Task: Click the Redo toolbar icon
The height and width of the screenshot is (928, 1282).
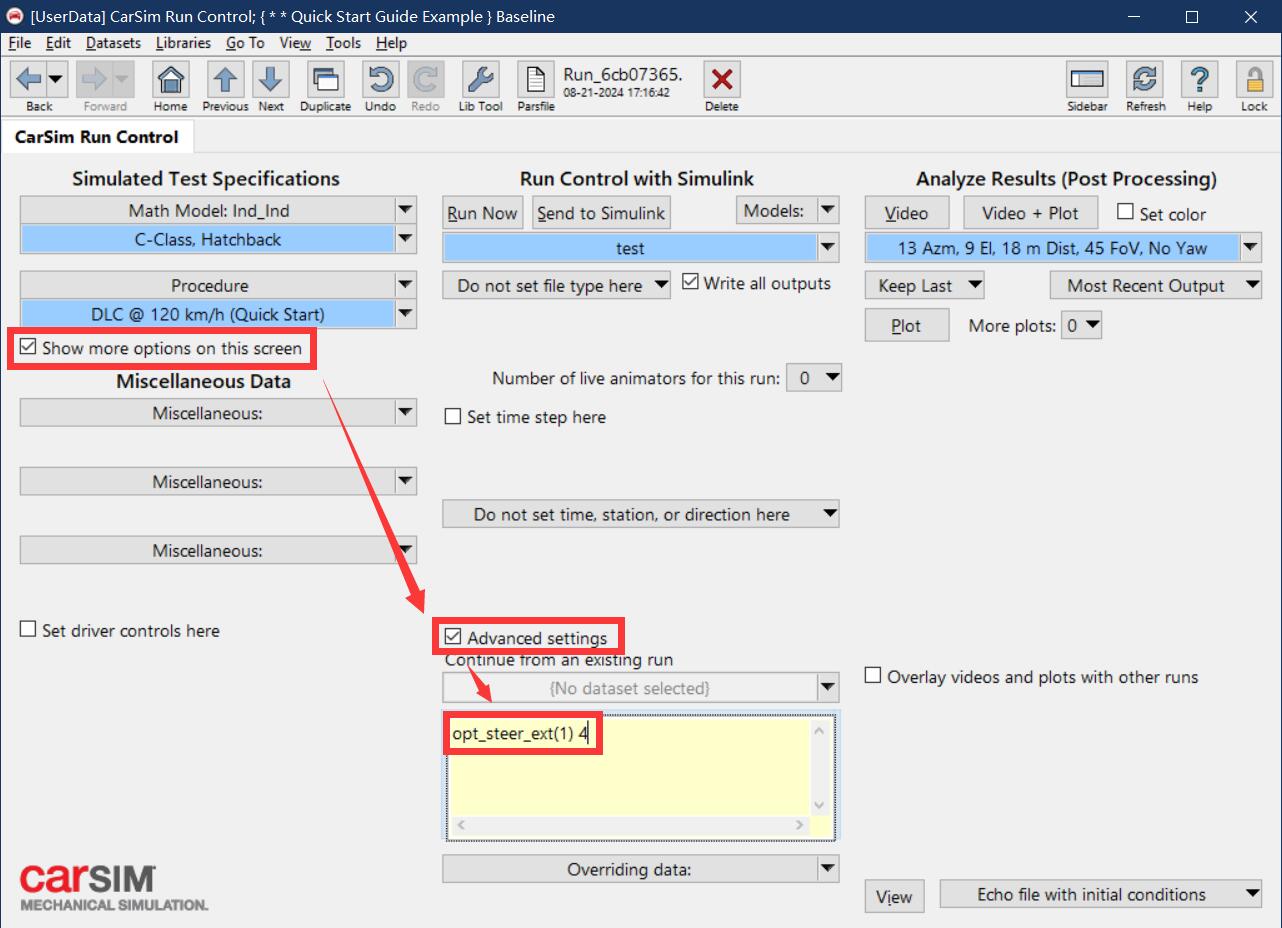Action: (x=425, y=79)
